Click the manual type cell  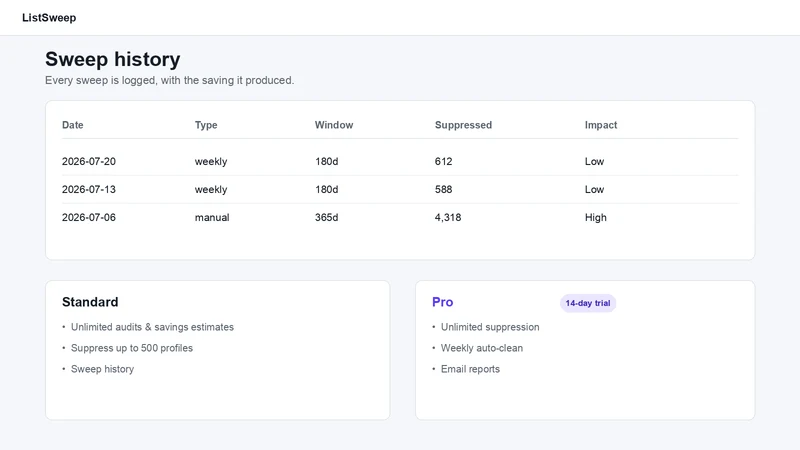pyautogui.click(x=212, y=217)
